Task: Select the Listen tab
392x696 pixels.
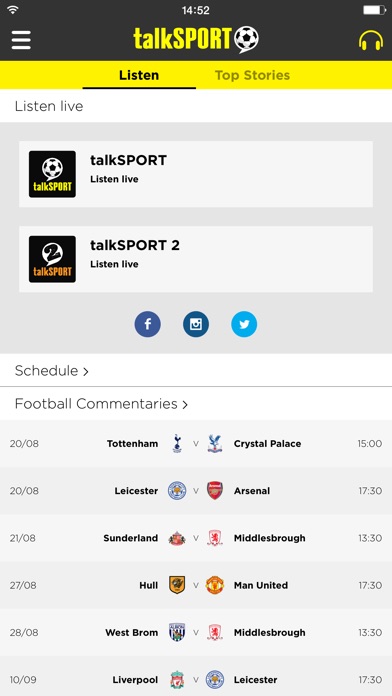Action: pos(139,75)
